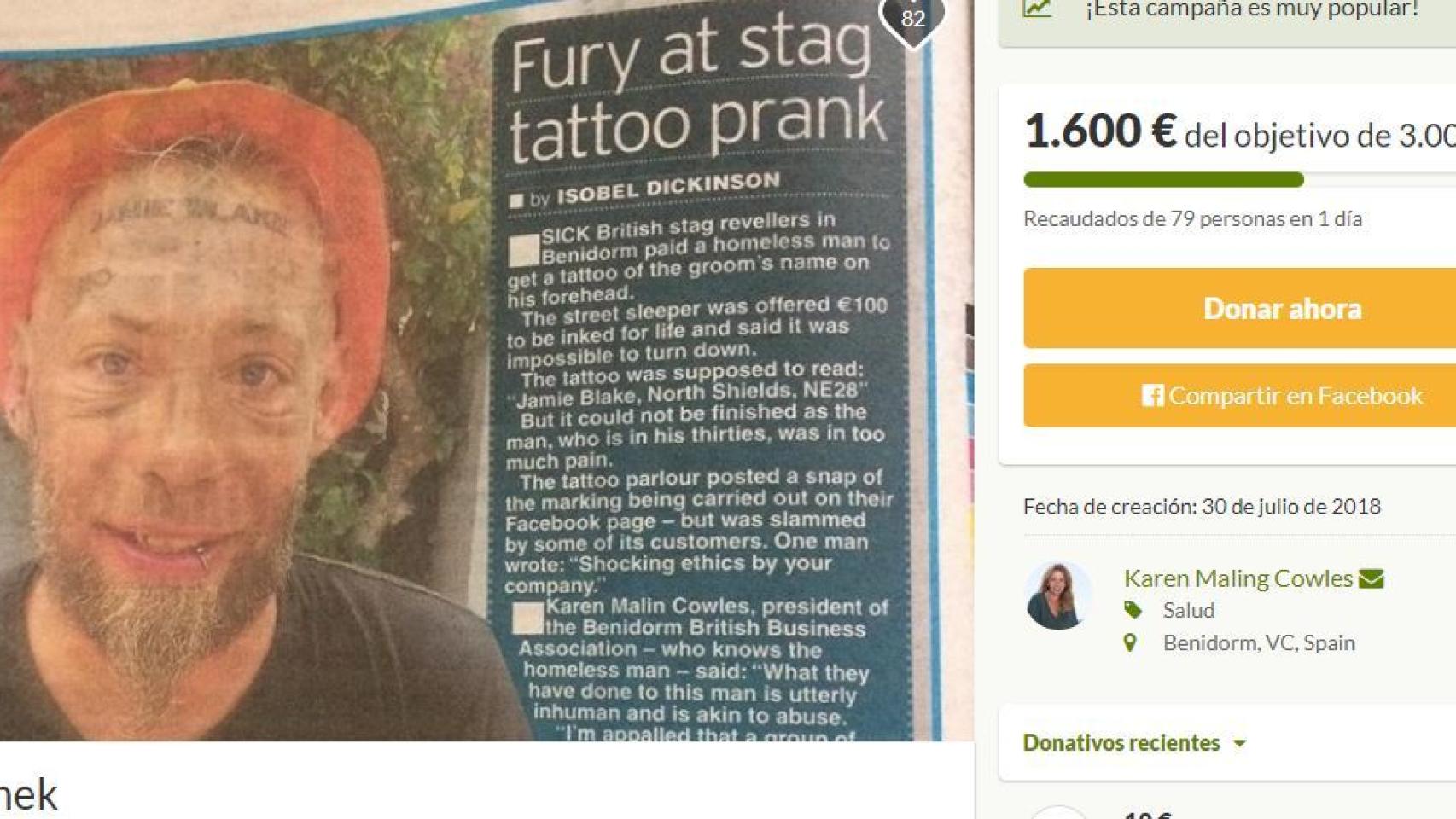Screen dimensions: 1456x819
Task: Click the Benidorm, VC, Spain location text
Action: [x=1259, y=642]
